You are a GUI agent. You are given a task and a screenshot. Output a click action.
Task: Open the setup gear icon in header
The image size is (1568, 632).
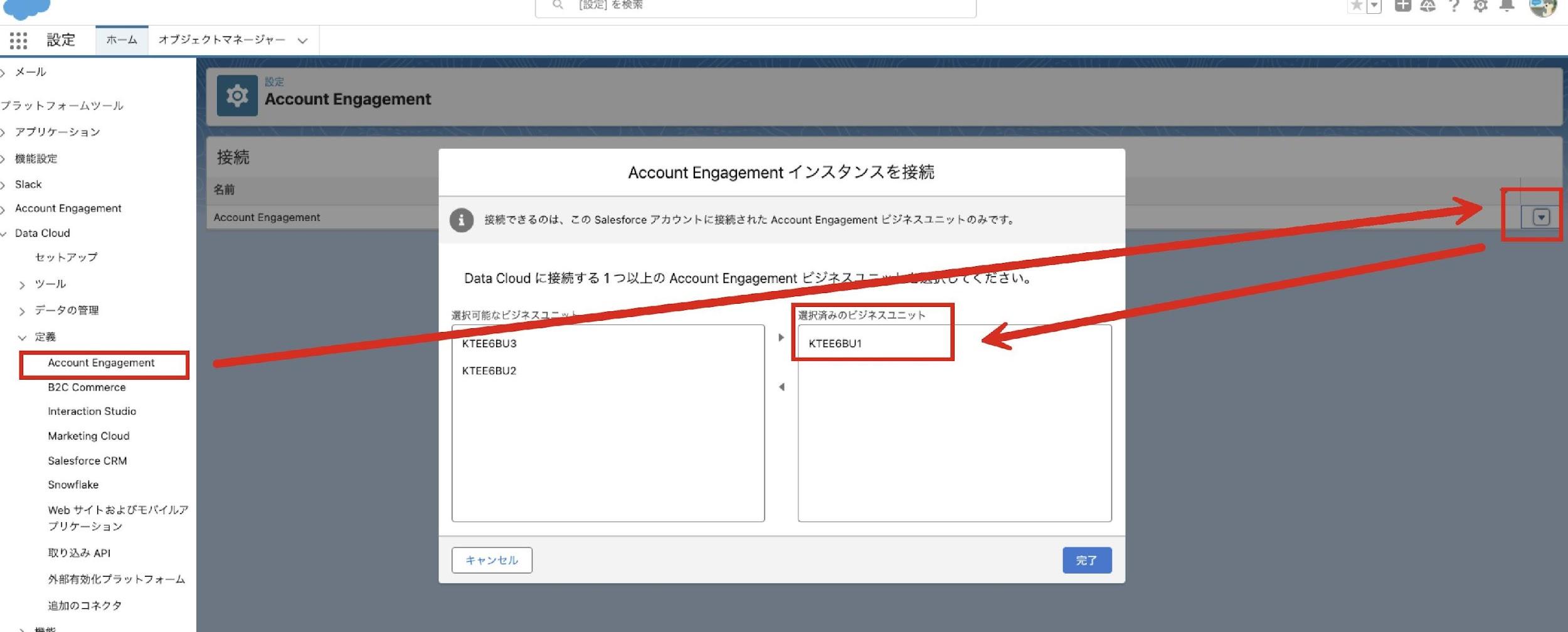pos(1480,6)
